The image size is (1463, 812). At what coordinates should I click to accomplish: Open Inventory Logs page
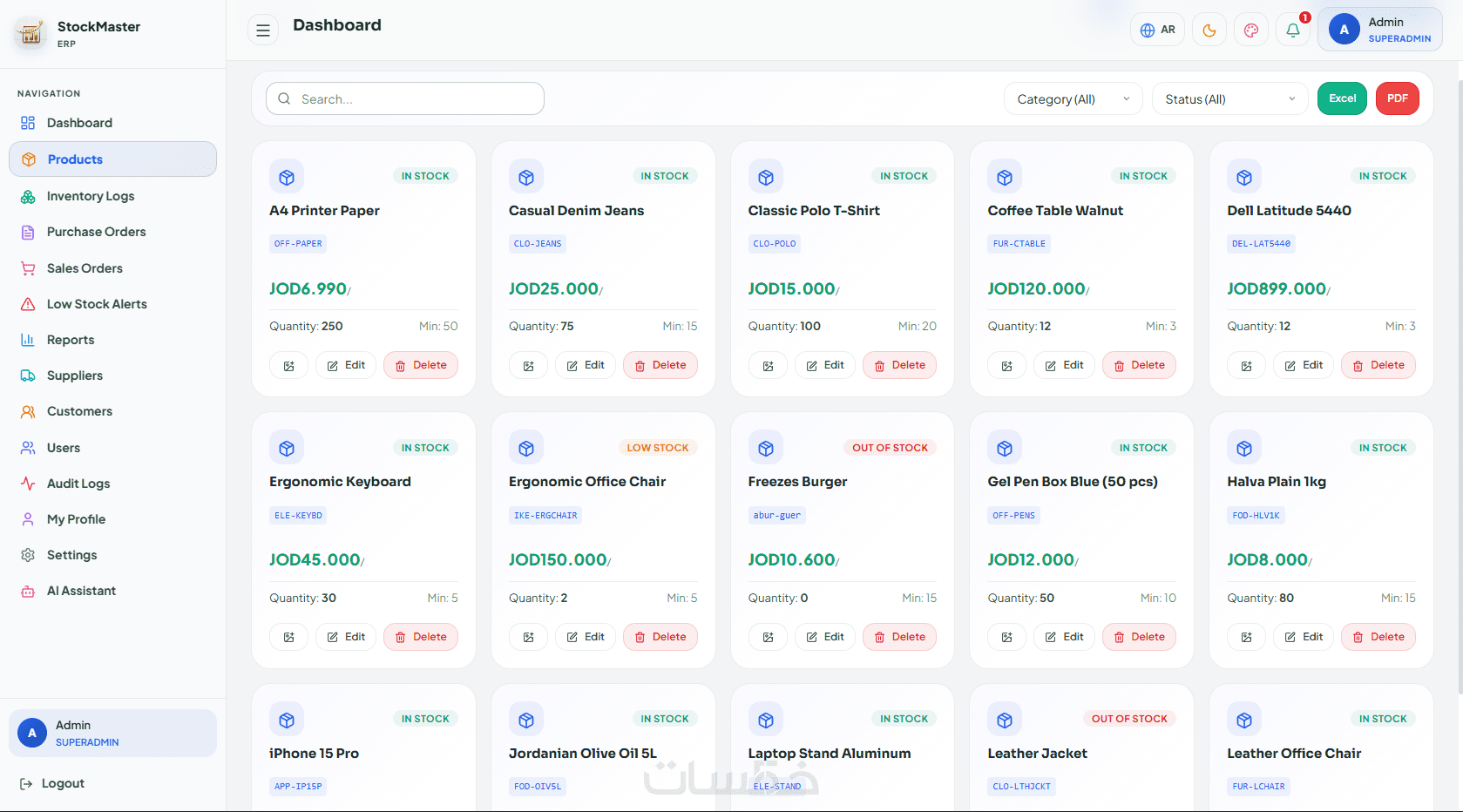[x=112, y=196]
